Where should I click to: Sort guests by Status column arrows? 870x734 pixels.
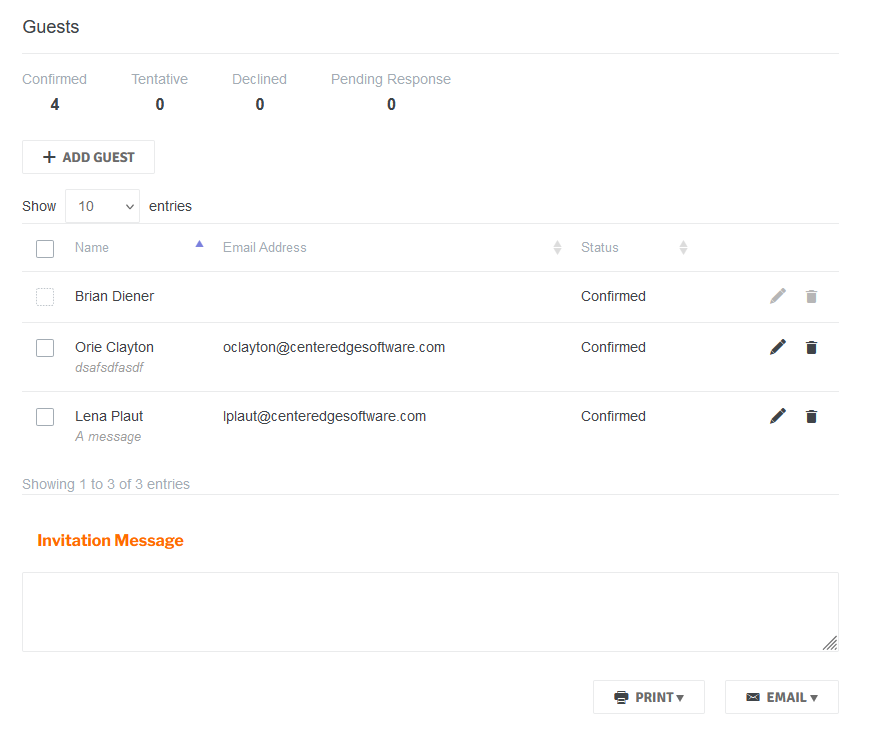click(x=683, y=247)
